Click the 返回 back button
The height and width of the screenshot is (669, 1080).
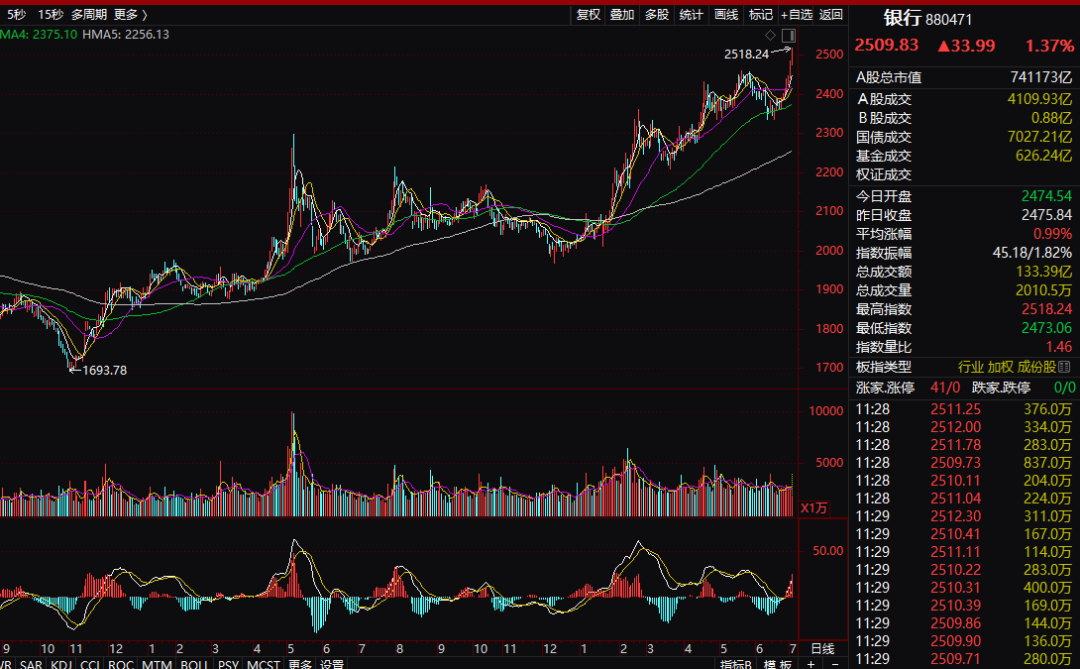831,14
